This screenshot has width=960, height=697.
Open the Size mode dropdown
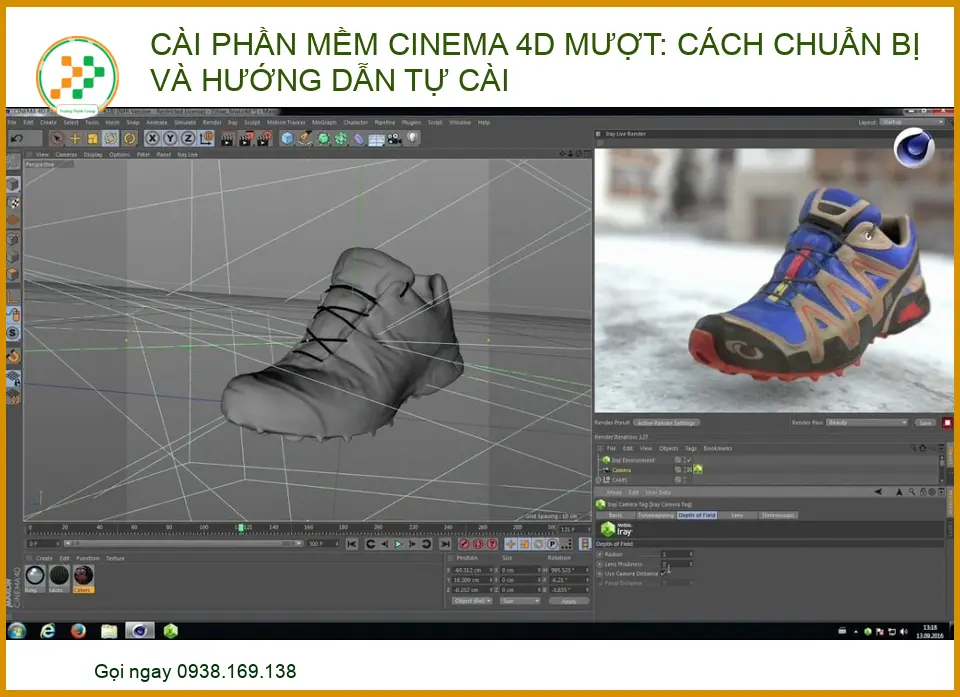coord(520,601)
